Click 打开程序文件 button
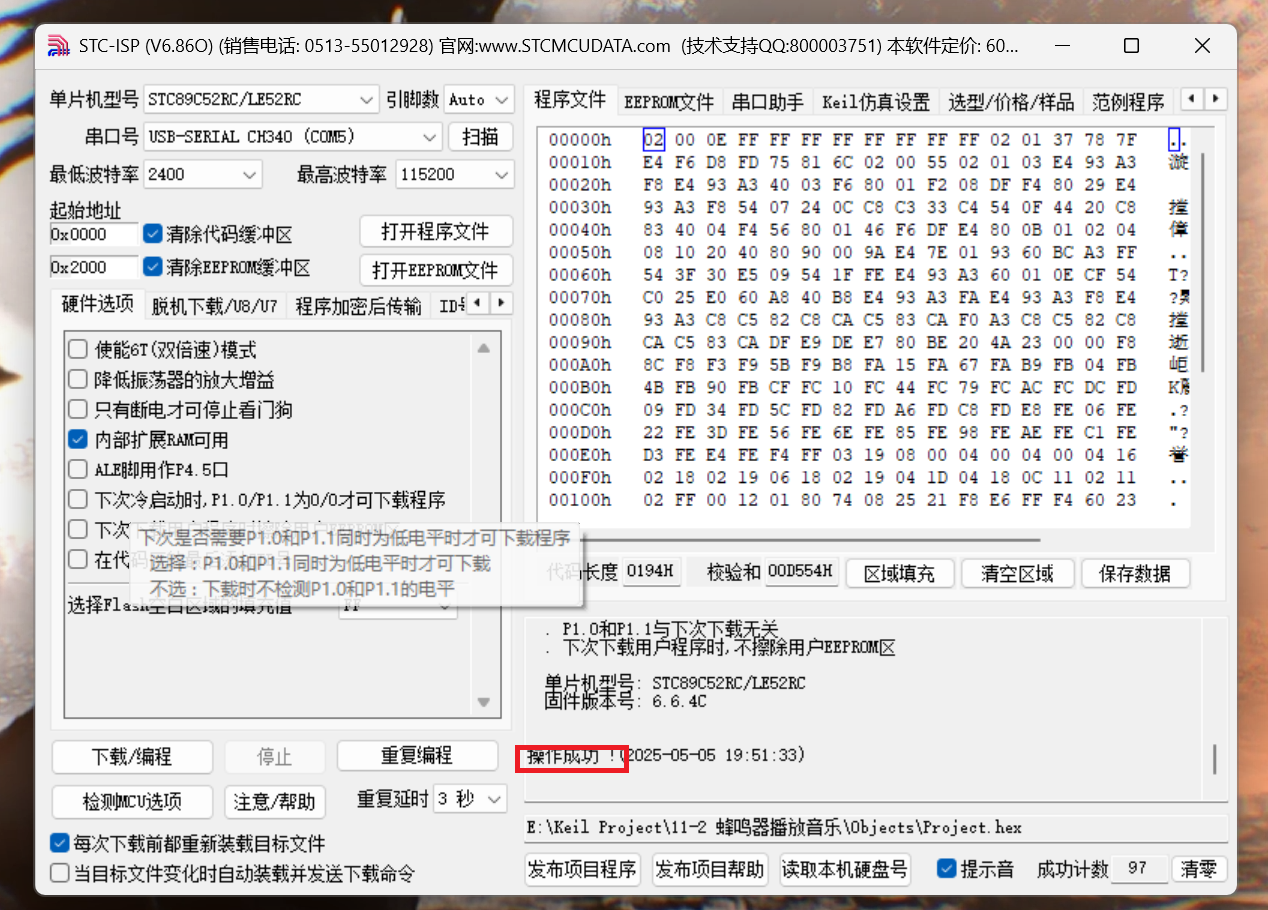 point(436,231)
